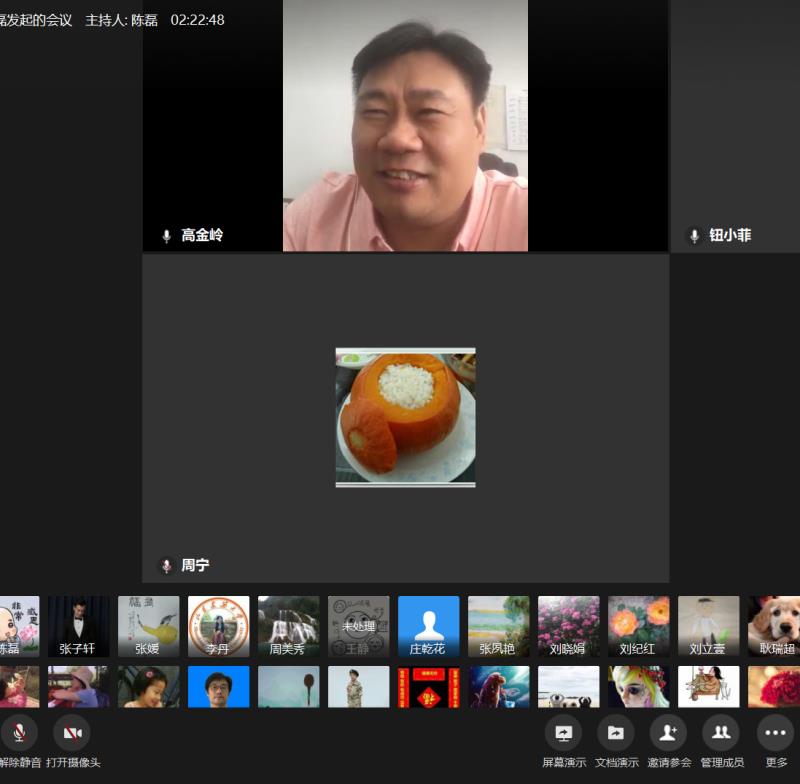Select participant 张凤艳 thumbnail
The width and height of the screenshot is (800, 784).
point(498,626)
